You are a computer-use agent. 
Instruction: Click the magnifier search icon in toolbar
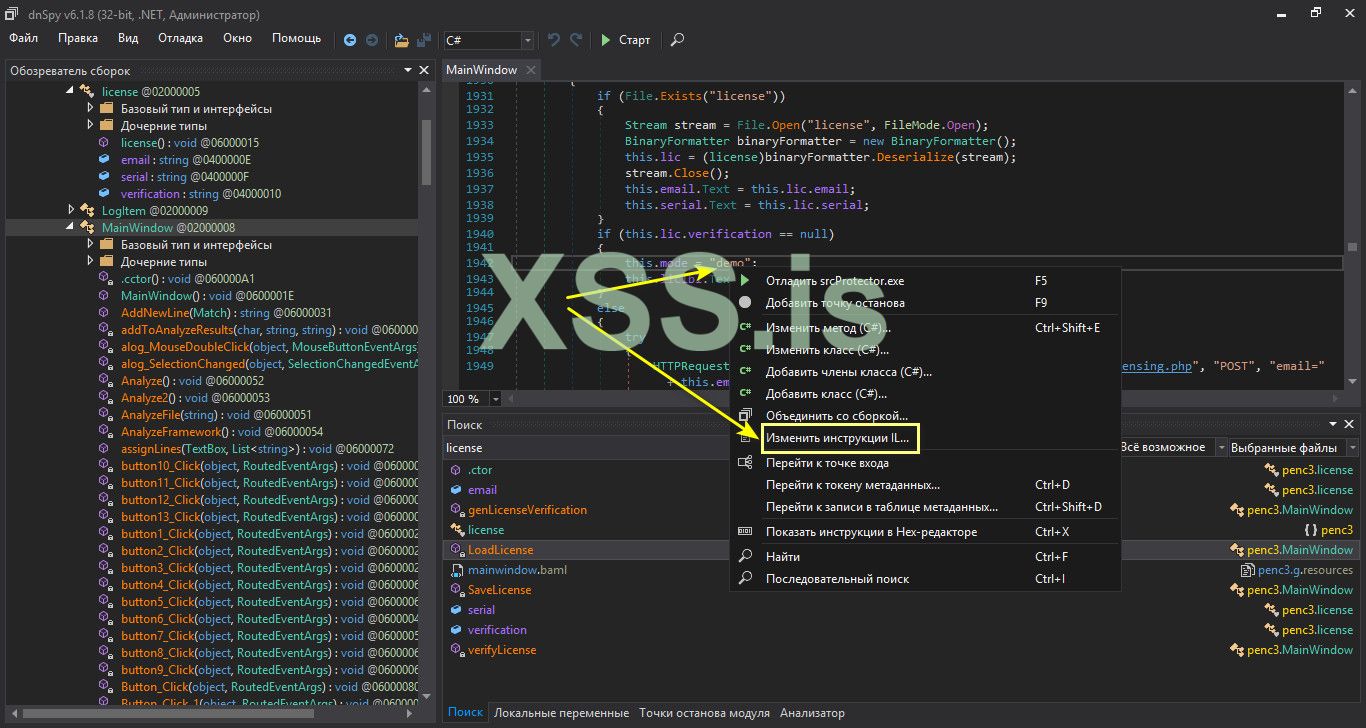pos(677,40)
